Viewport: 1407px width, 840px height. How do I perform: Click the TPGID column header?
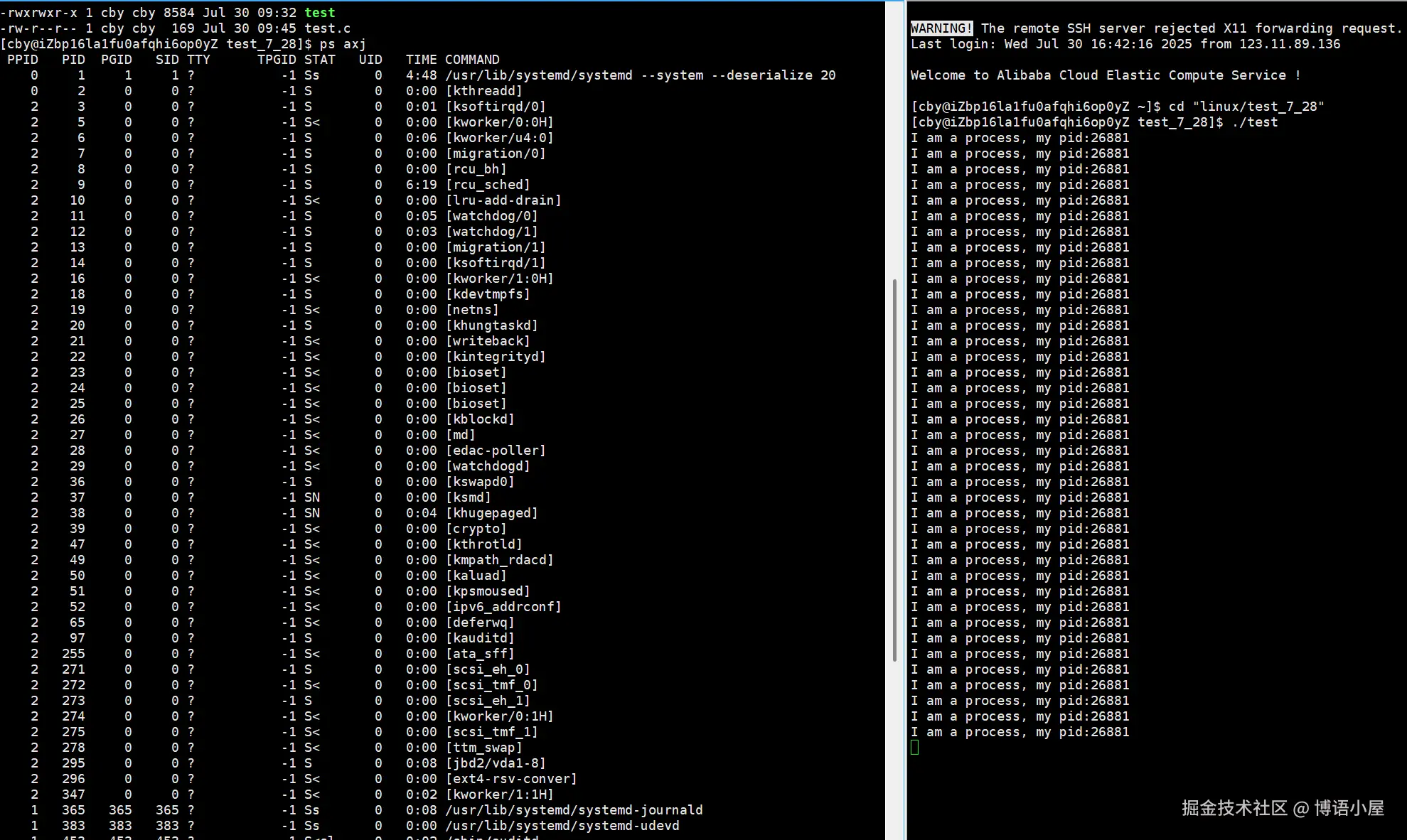[277, 60]
